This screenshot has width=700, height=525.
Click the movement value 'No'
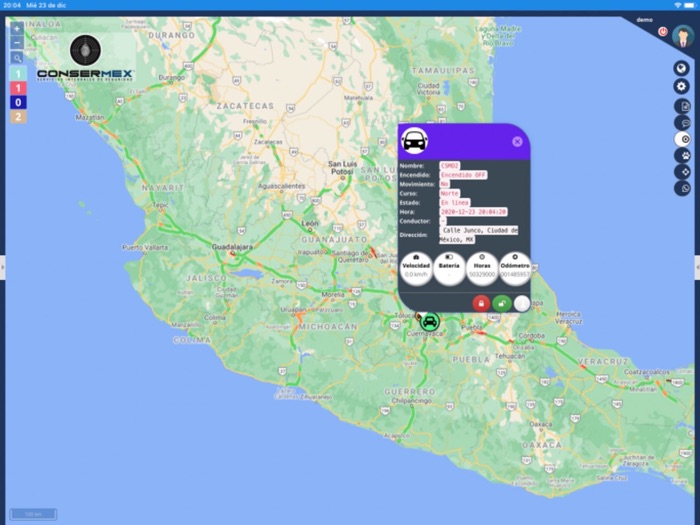pos(444,184)
